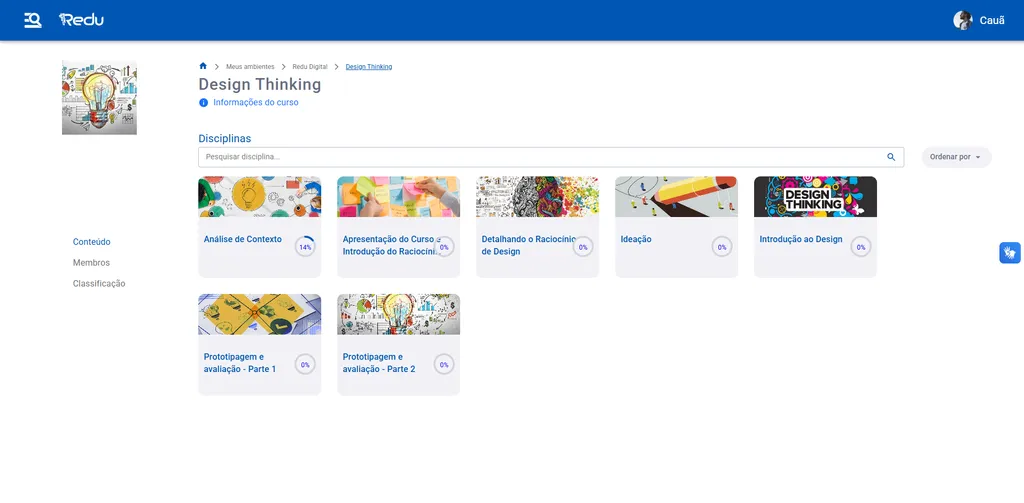Open the sign language accessibility widget

(1010, 252)
